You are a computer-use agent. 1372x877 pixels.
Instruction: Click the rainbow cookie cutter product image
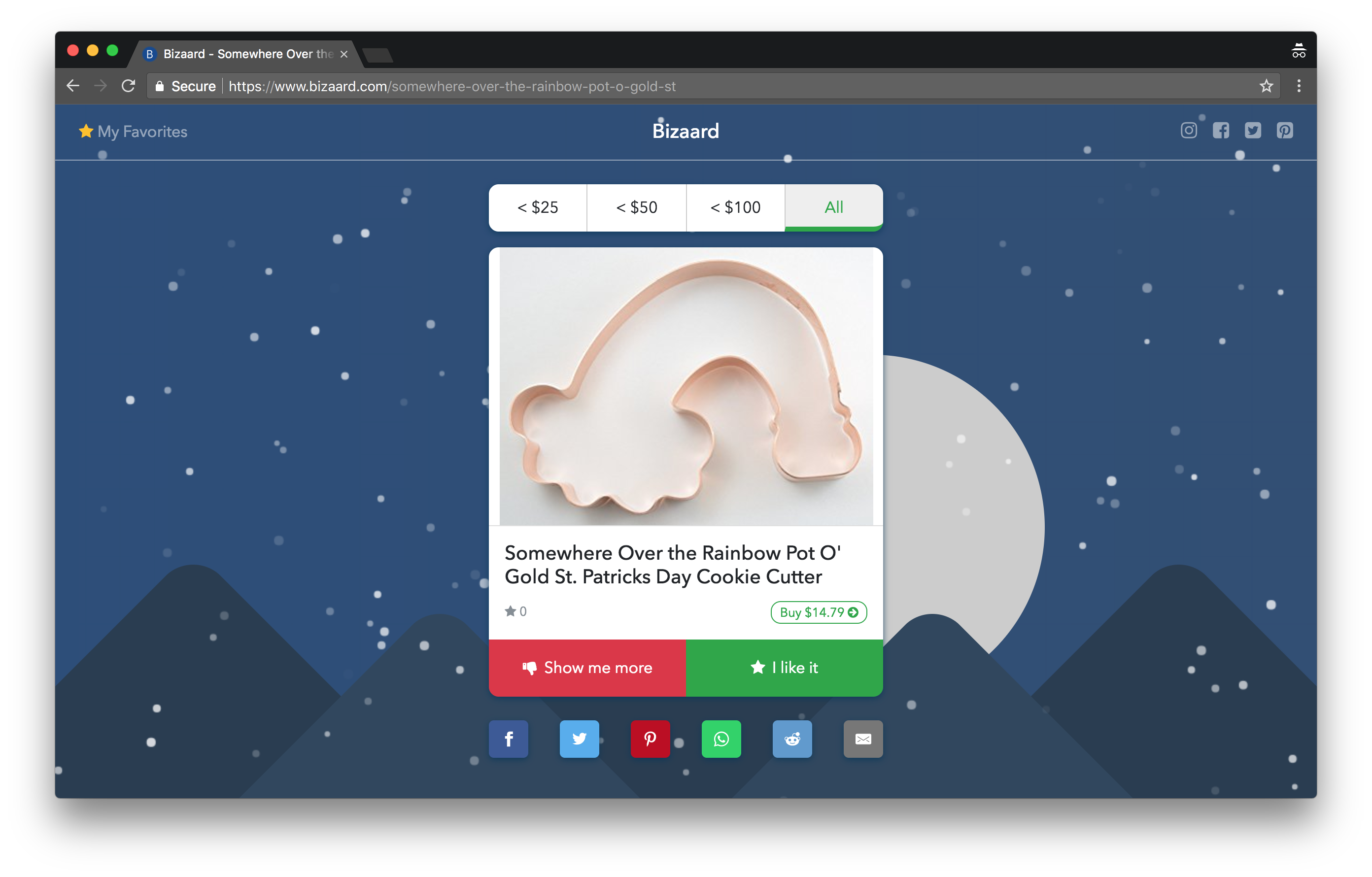tap(686, 386)
